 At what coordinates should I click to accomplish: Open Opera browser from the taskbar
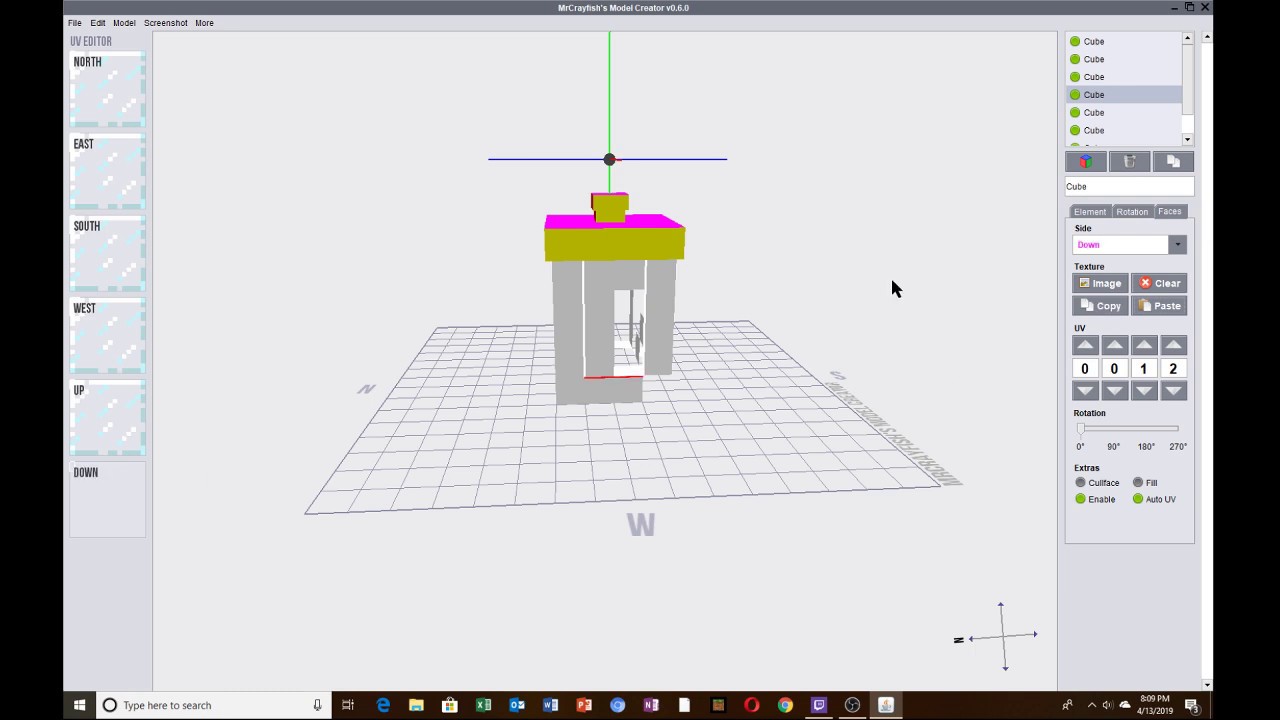(x=752, y=705)
